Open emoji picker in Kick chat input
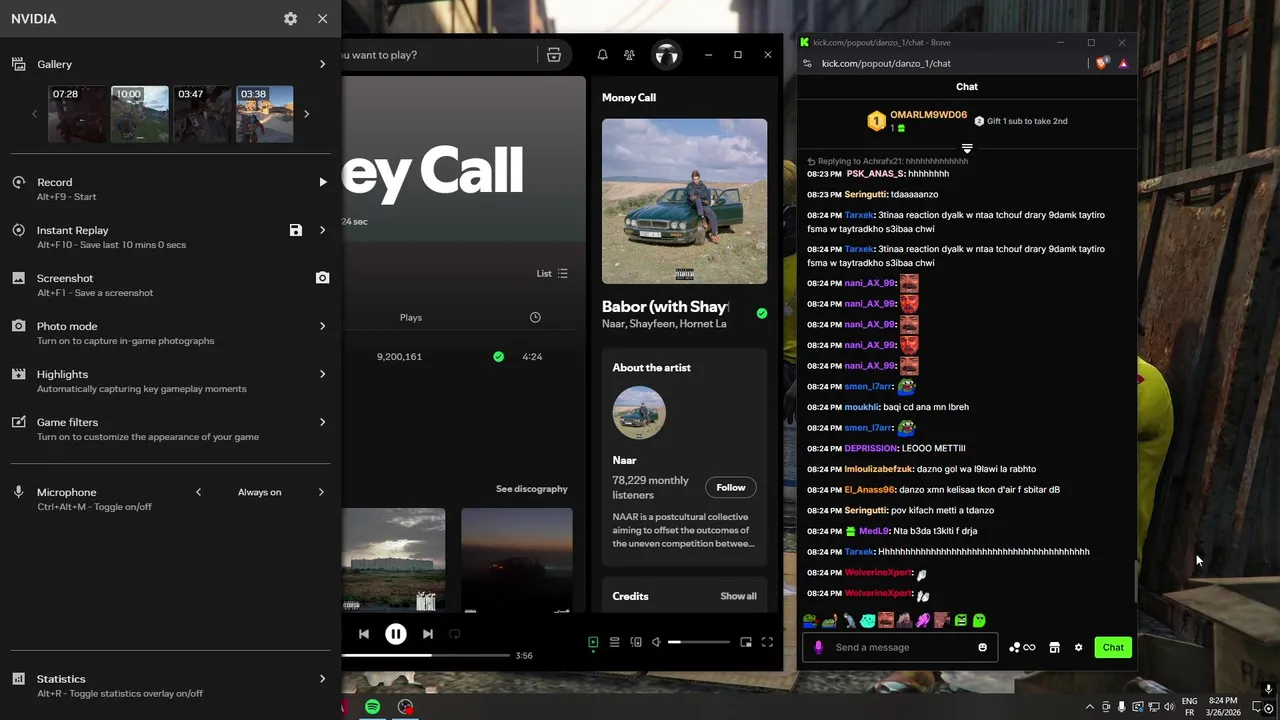The image size is (1280, 720). coord(982,647)
